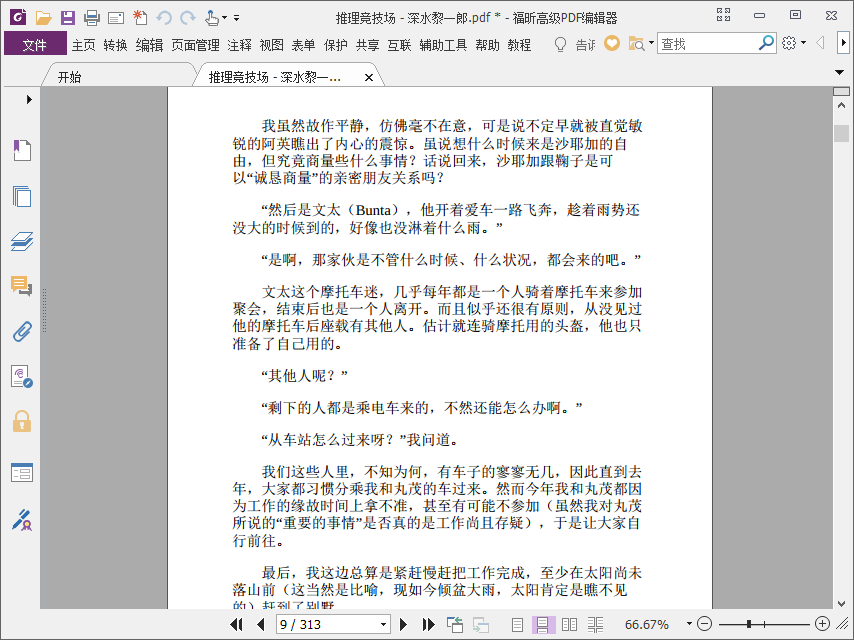Close the 推理竞技场 document tab
The height and width of the screenshot is (640, 854).
369,77
